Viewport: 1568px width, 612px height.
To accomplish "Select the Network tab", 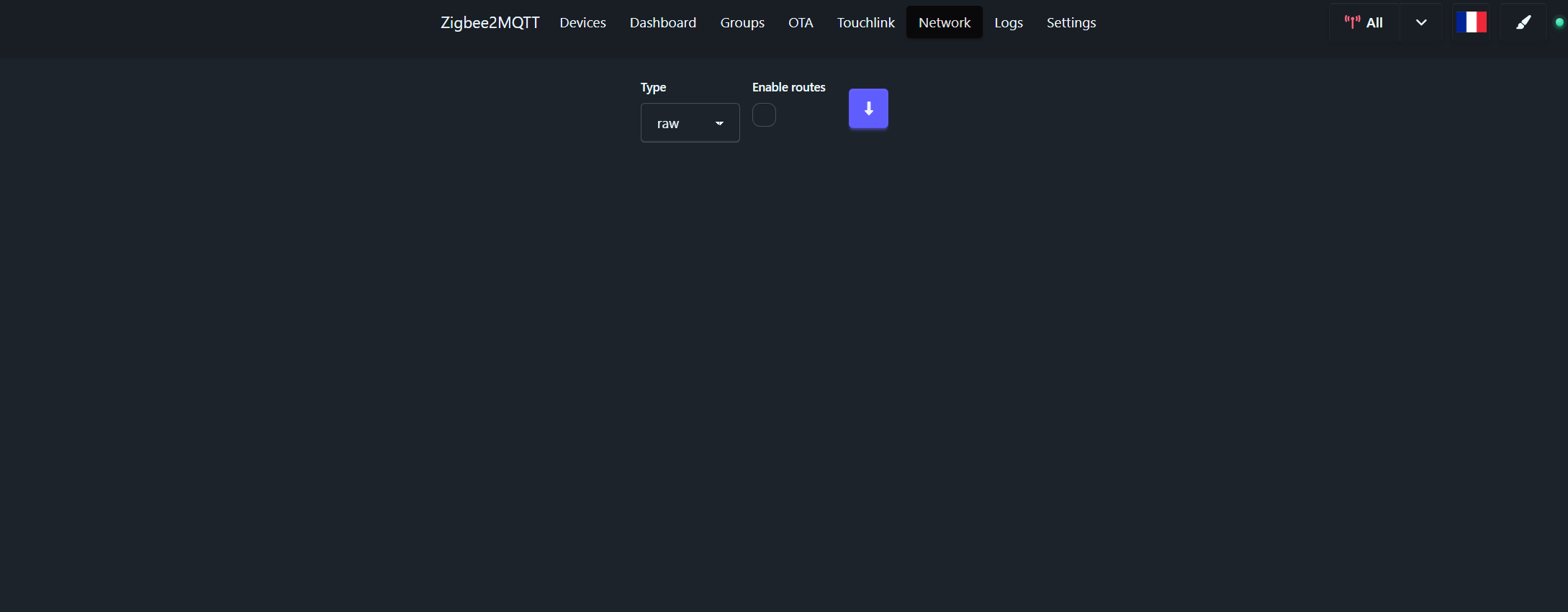I will 945,22.
